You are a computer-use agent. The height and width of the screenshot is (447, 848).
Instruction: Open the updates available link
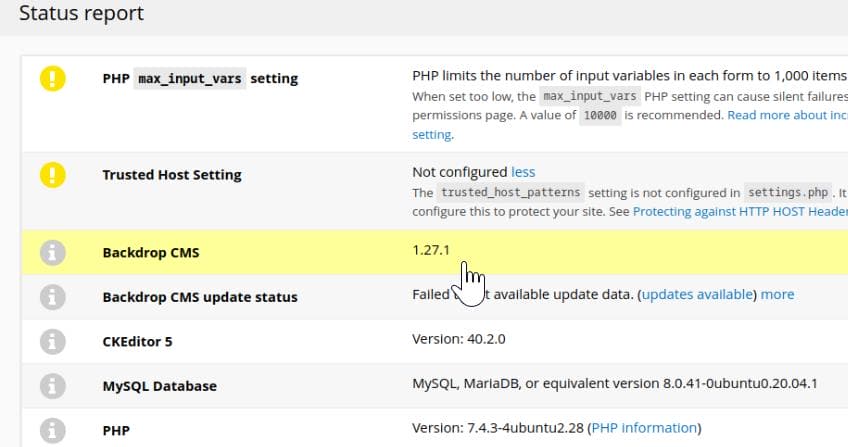point(697,294)
